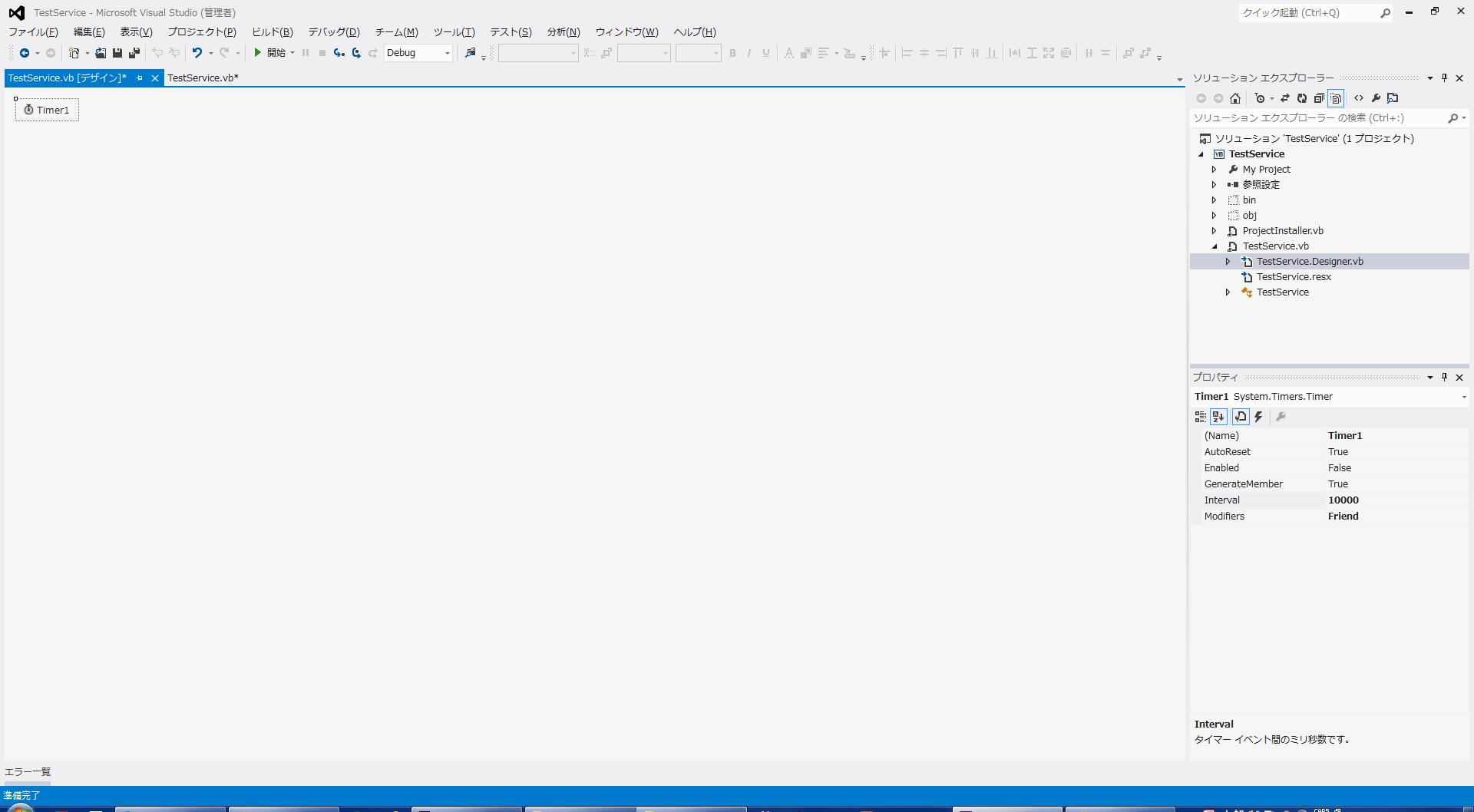The height and width of the screenshot is (812, 1474).
Task: Click the Refresh icon in Solution Explorer
Action: (x=1302, y=98)
